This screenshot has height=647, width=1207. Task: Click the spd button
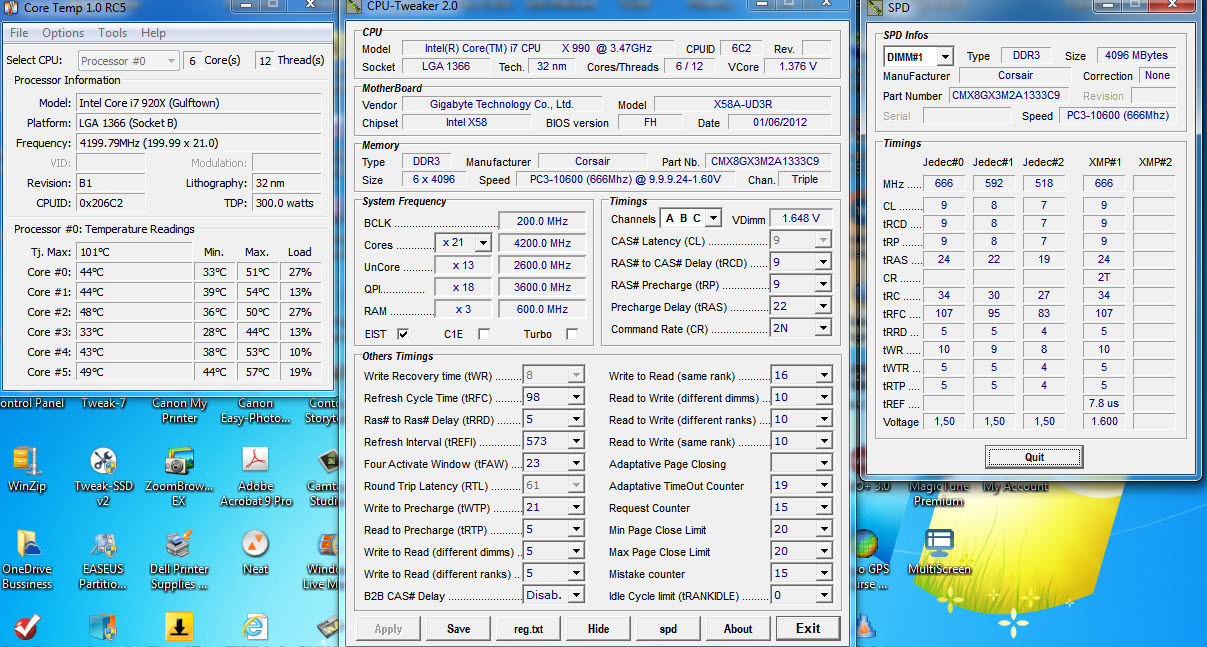coord(668,629)
